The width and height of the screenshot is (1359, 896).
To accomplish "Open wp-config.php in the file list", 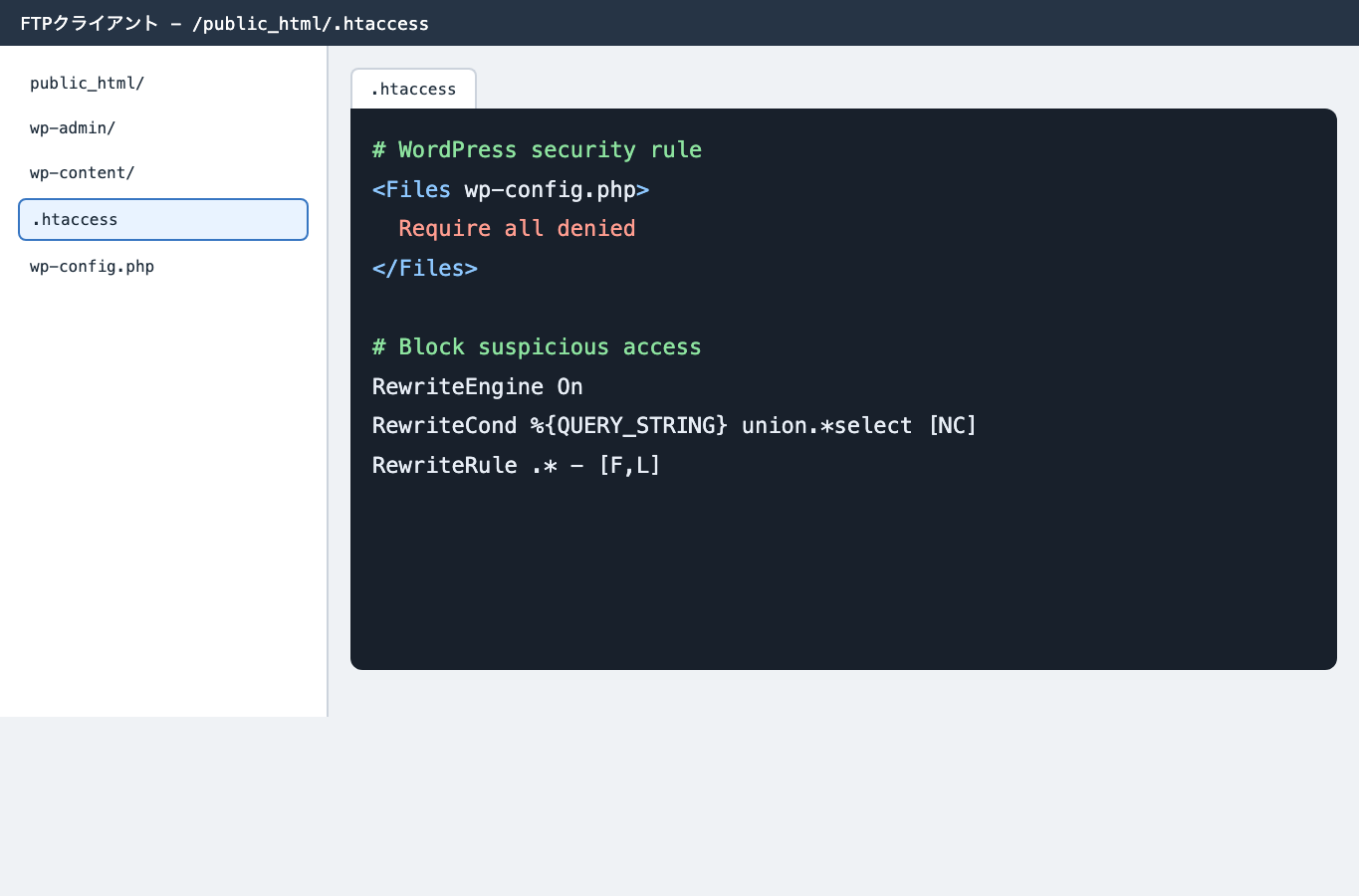I will point(163,266).
